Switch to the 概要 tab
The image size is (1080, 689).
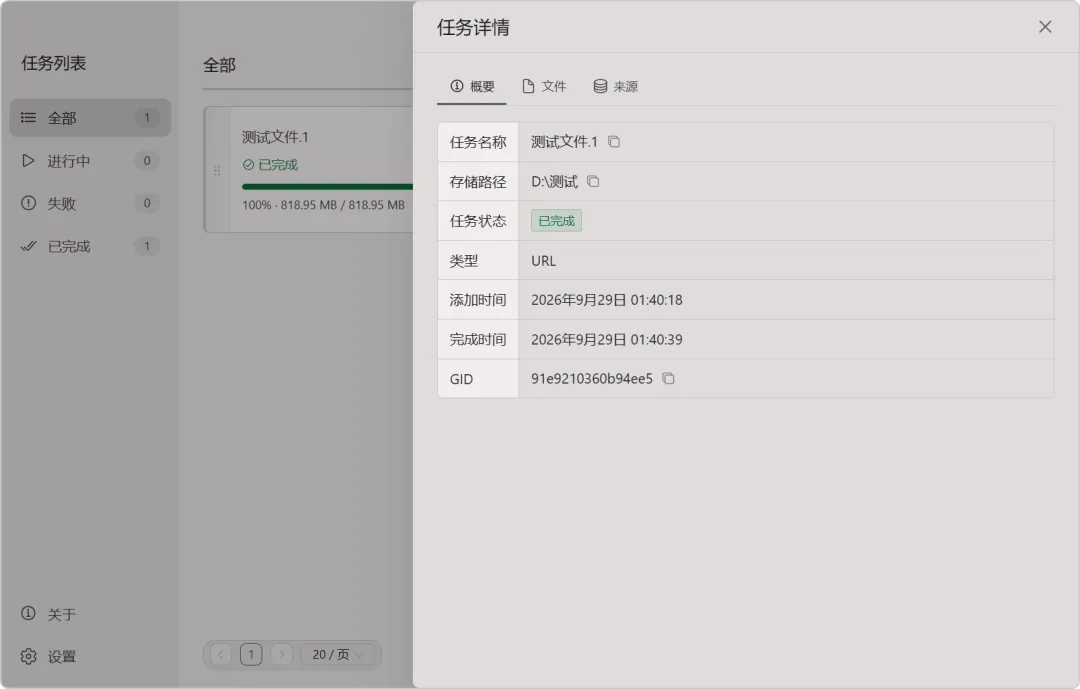472,86
